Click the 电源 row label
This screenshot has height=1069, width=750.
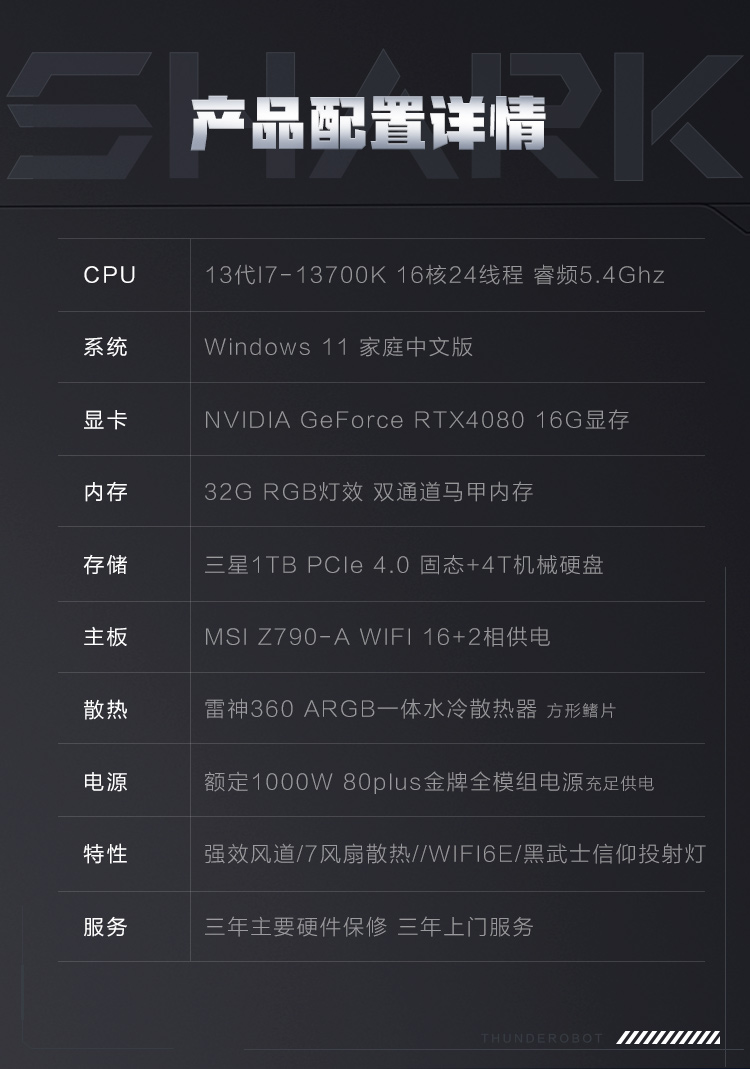point(106,781)
